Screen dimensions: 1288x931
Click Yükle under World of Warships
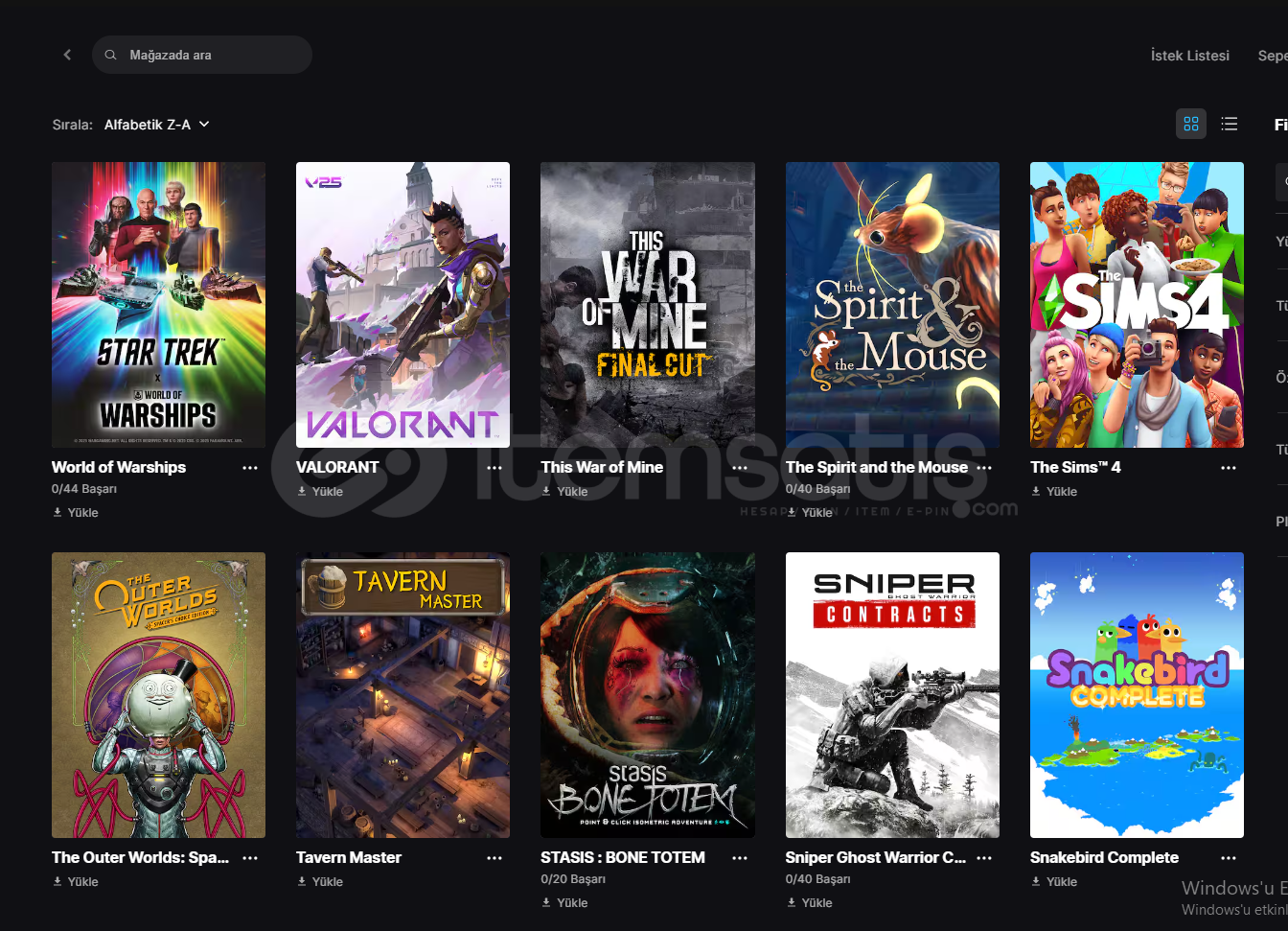point(76,512)
